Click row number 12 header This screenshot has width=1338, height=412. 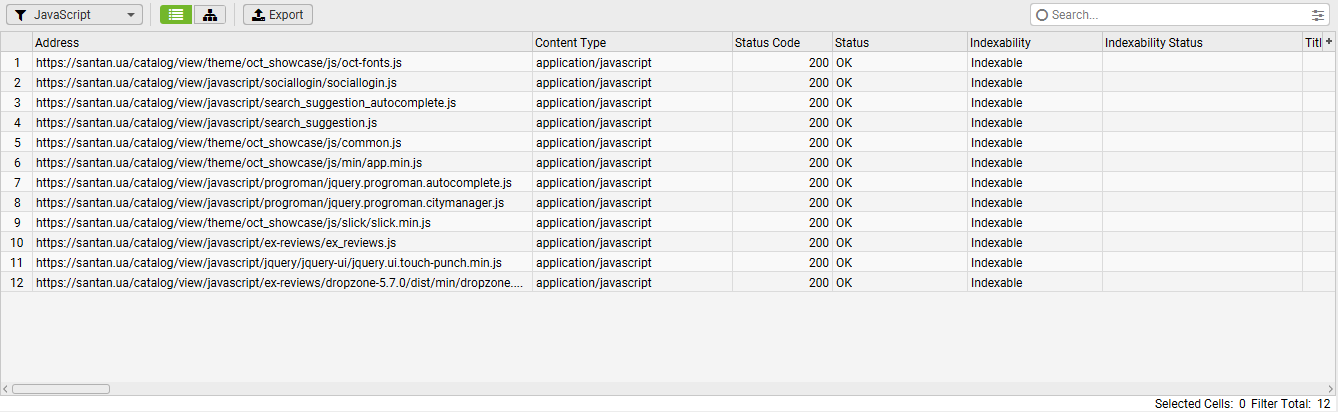(16, 282)
